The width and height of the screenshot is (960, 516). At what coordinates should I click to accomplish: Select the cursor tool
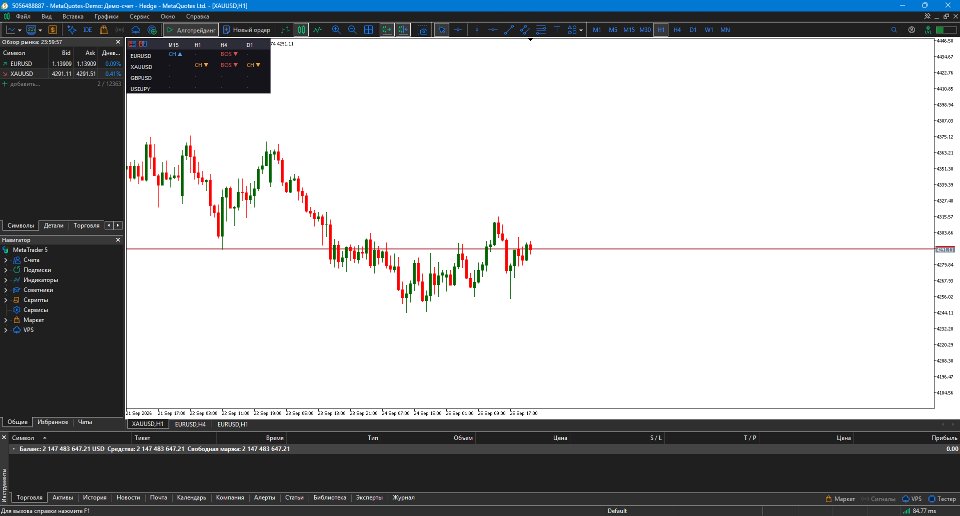pyautogui.click(x=441, y=29)
